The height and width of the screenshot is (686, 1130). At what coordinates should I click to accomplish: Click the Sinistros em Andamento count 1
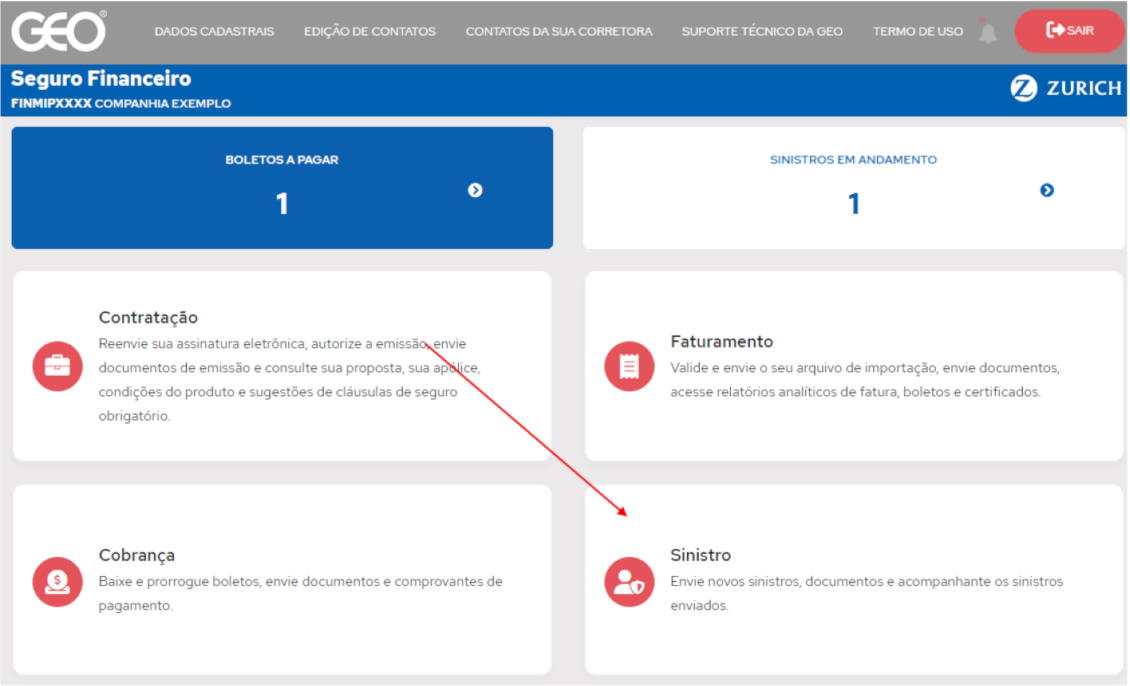854,204
